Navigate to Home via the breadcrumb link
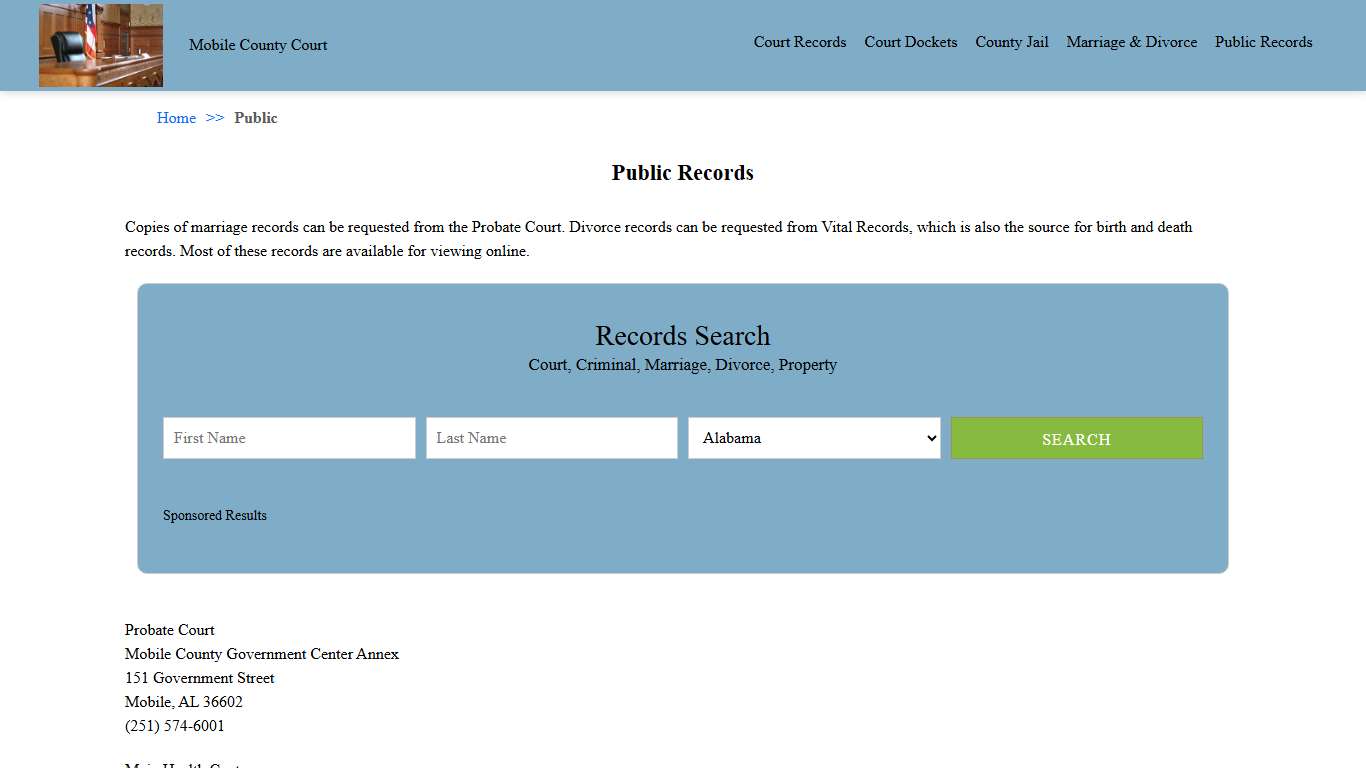 [x=176, y=118]
